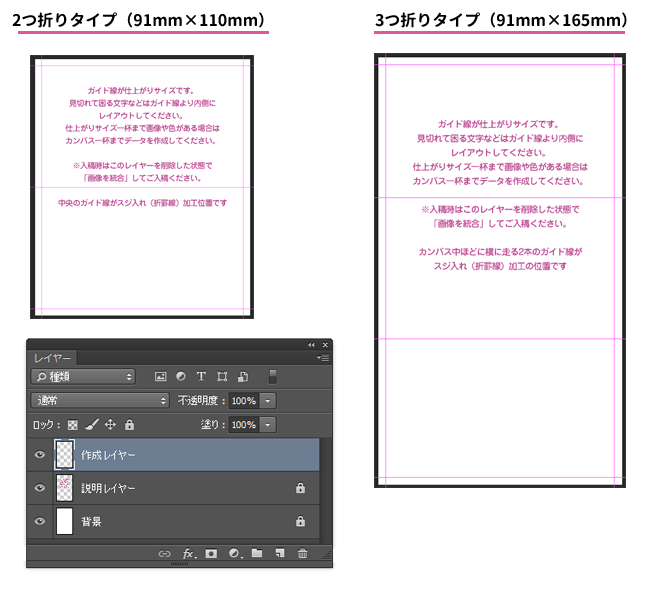This screenshot has width=650, height=594.
Task: Toggle visibility of the 背景 layer
Action: point(40,521)
